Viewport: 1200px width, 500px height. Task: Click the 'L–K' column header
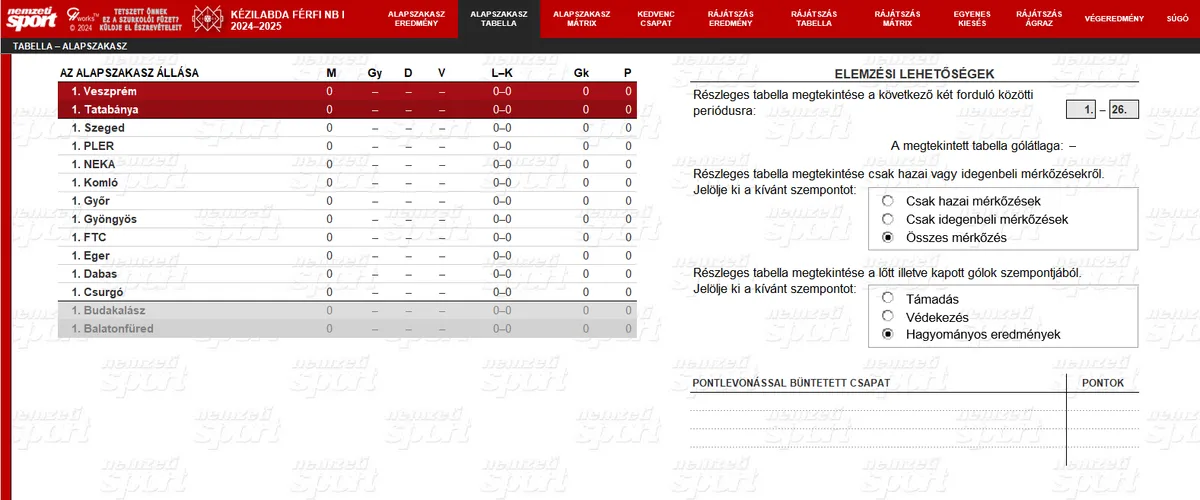point(502,73)
